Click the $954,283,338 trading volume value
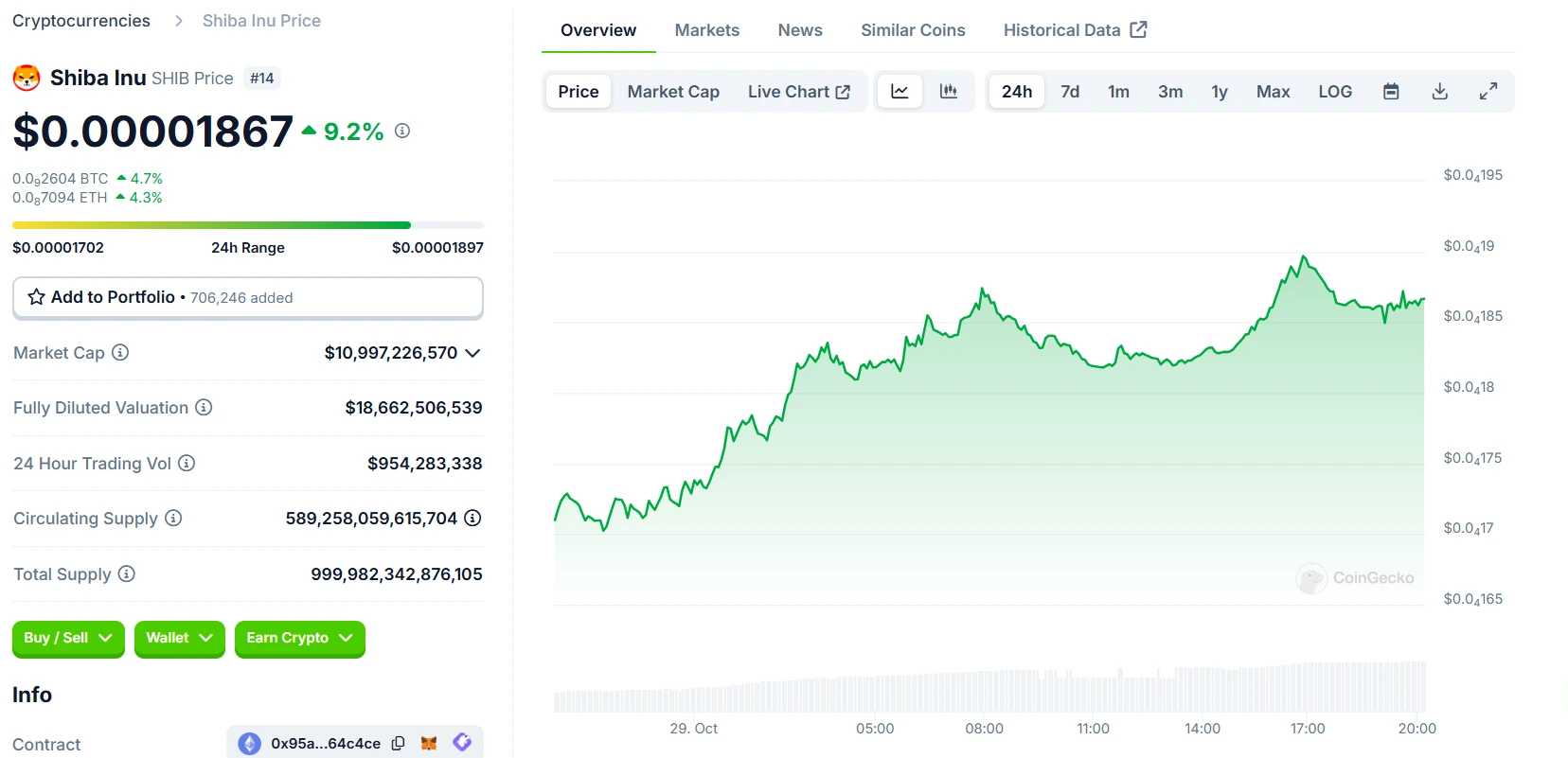Image resolution: width=1568 pixels, height=758 pixels. (x=425, y=464)
